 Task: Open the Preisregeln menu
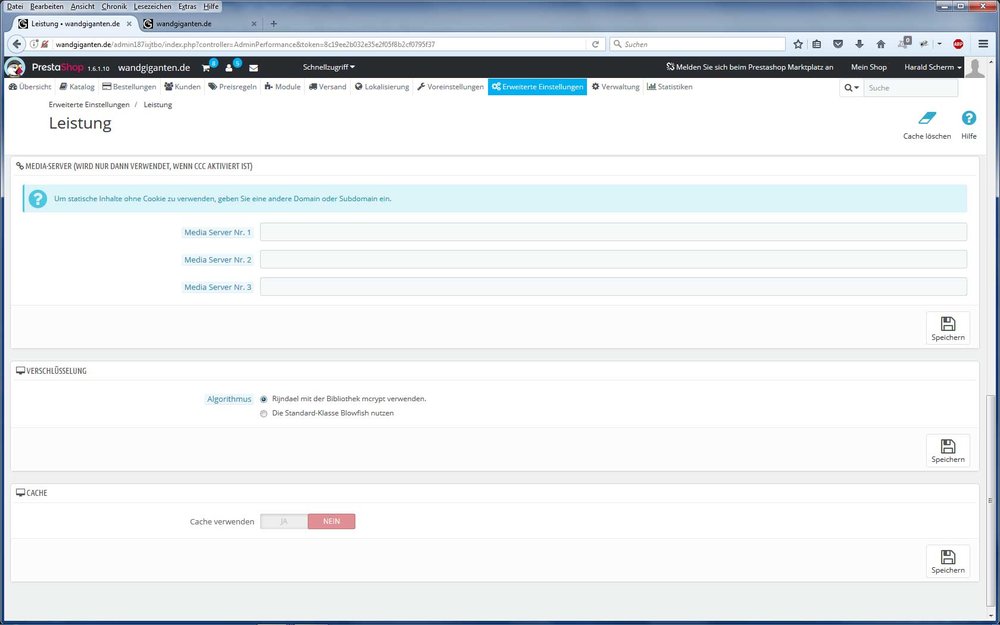[x=232, y=87]
